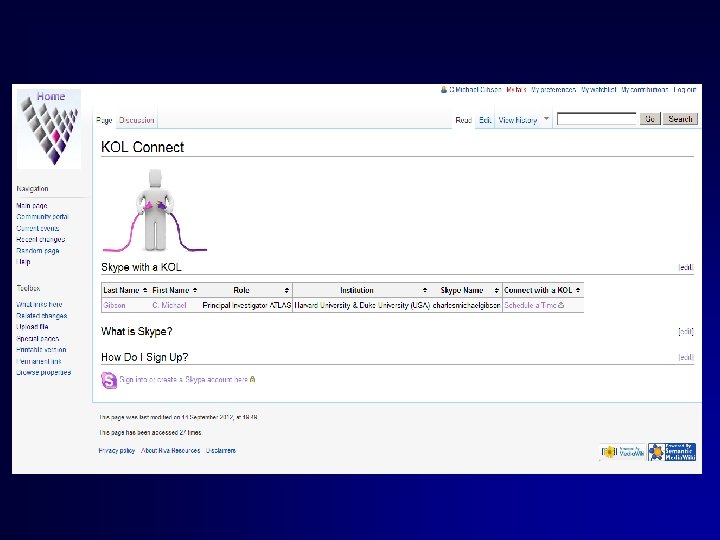Sort table by Role arrows
720x540 pixels.
[x=287, y=290]
